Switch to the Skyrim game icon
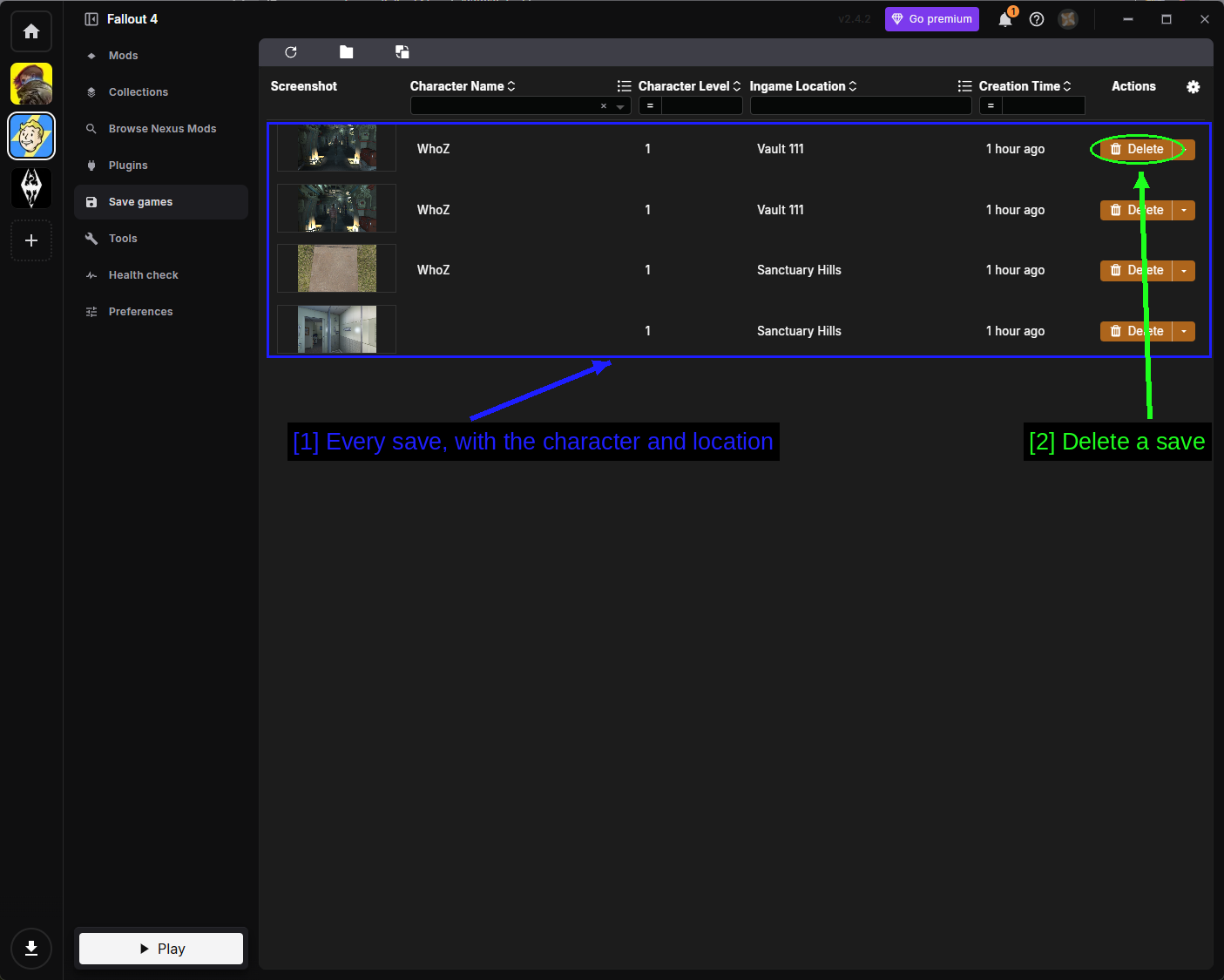Viewport: 1224px width, 980px height. click(31, 188)
